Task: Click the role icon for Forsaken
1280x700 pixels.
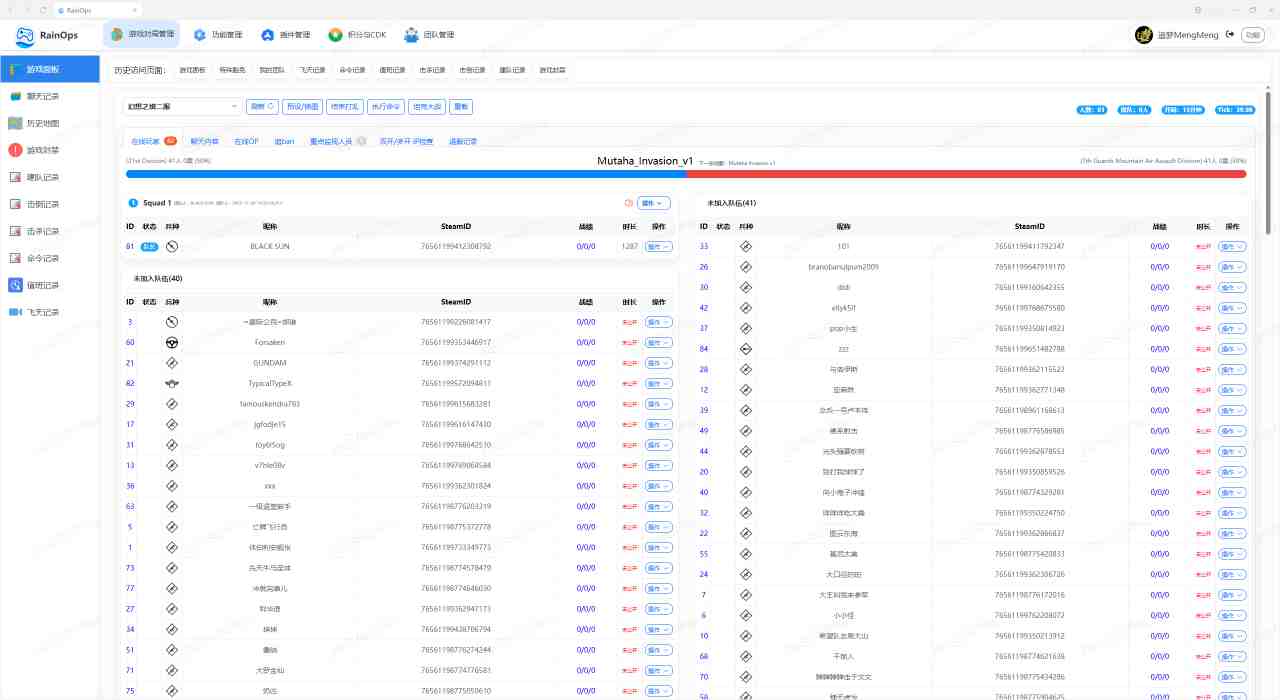Action: coord(172,342)
